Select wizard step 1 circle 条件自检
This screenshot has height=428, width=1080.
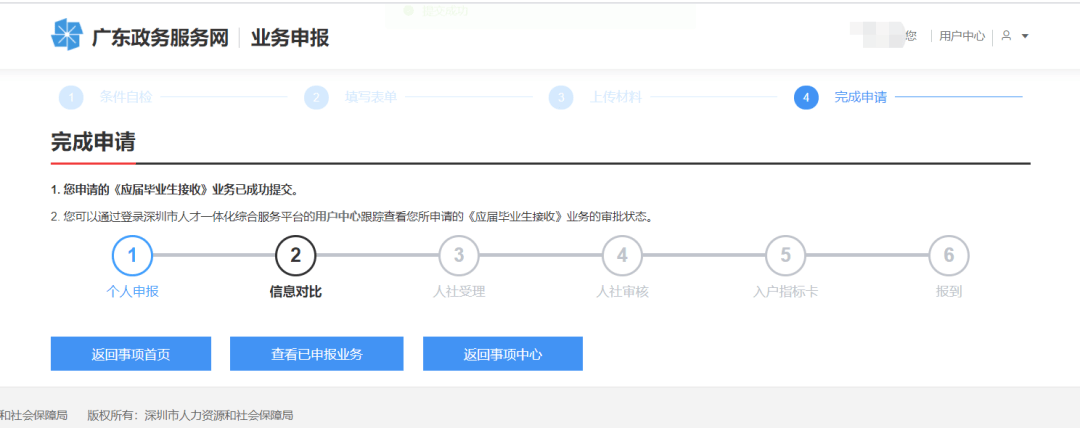click(x=71, y=97)
